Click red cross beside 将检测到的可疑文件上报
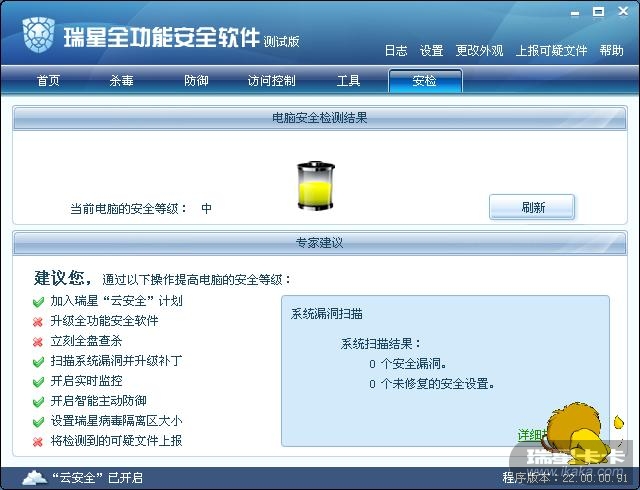640x490 pixels. click(x=38, y=442)
